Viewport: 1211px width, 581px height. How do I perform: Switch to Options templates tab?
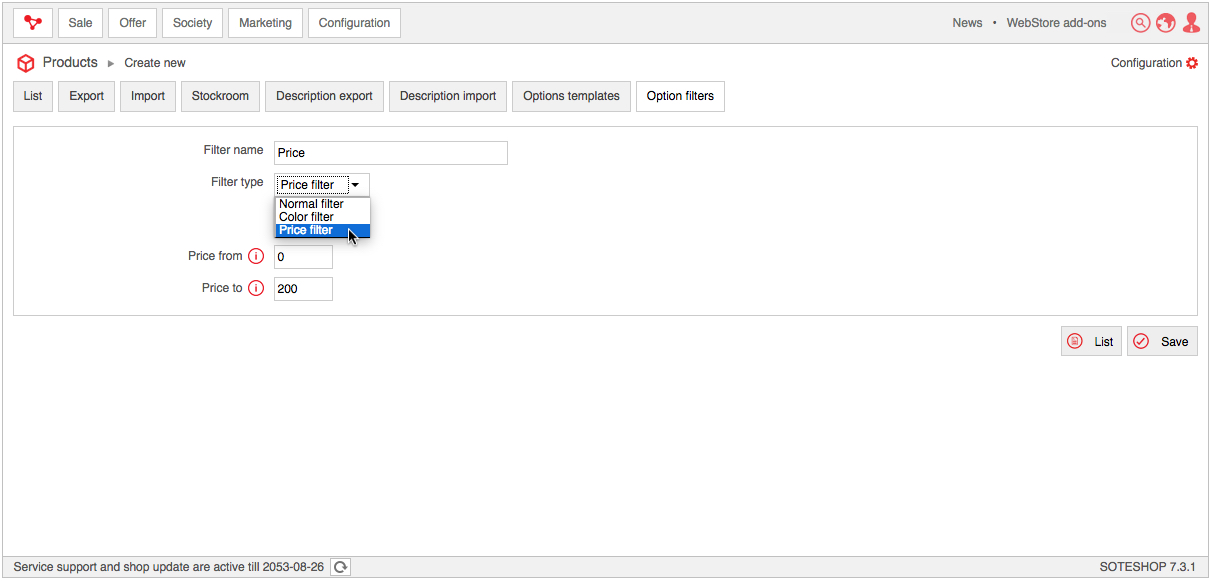[571, 96]
